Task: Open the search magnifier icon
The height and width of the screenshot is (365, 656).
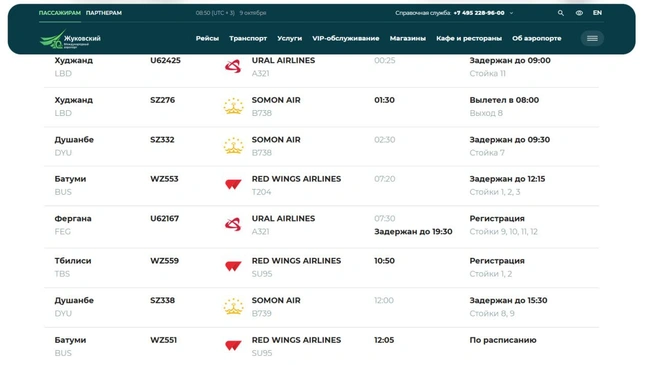Action: coord(561,13)
